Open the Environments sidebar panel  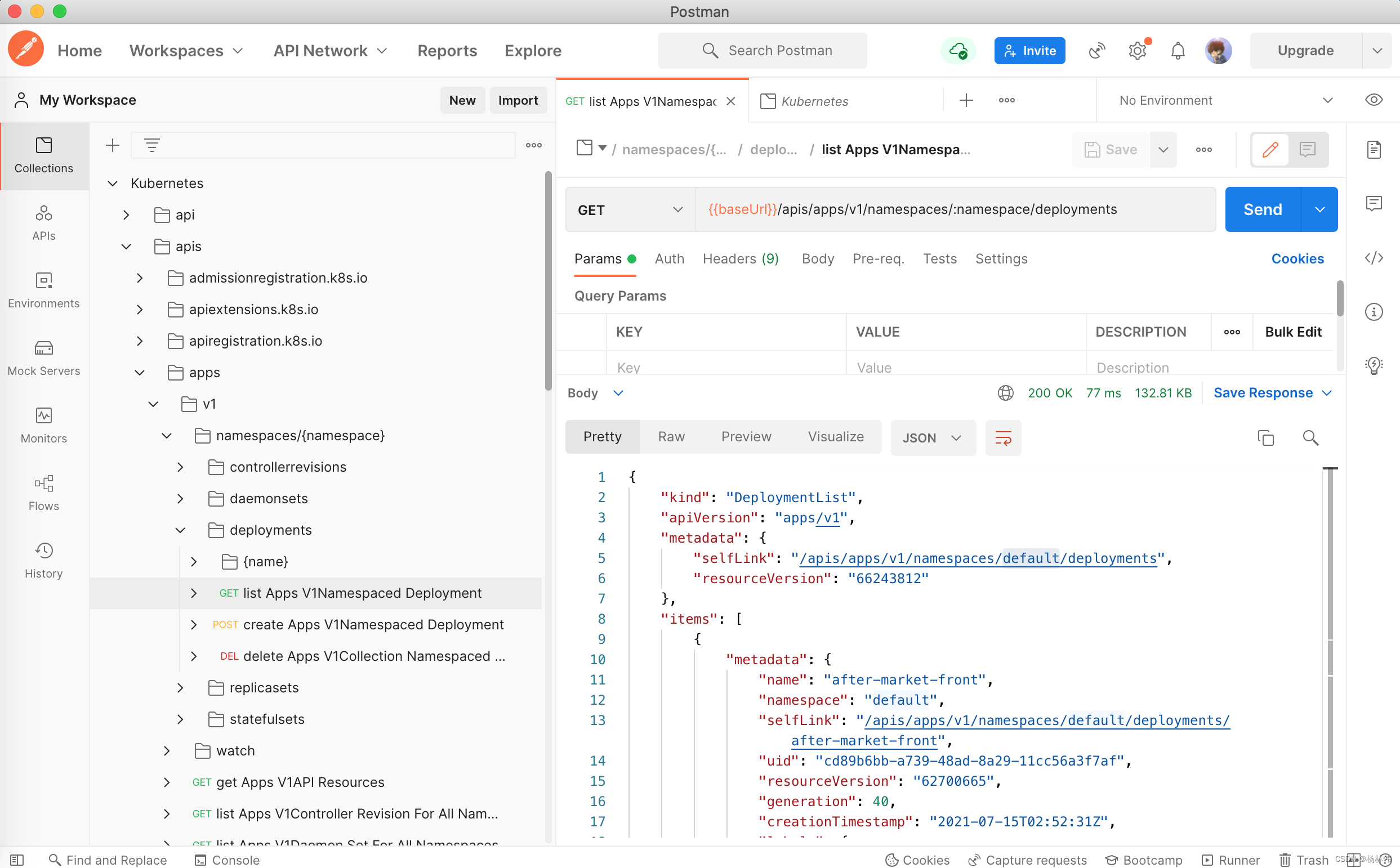pos(43,290)
